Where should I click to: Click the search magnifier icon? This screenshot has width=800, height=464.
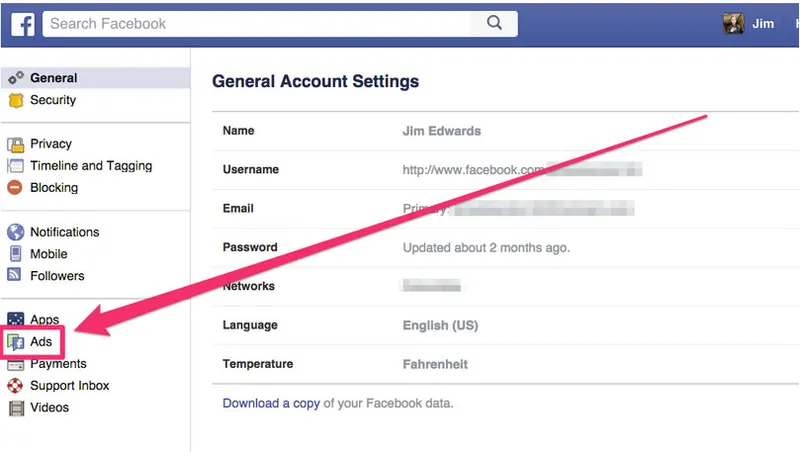pyautogui.click(x=494, y=23)
